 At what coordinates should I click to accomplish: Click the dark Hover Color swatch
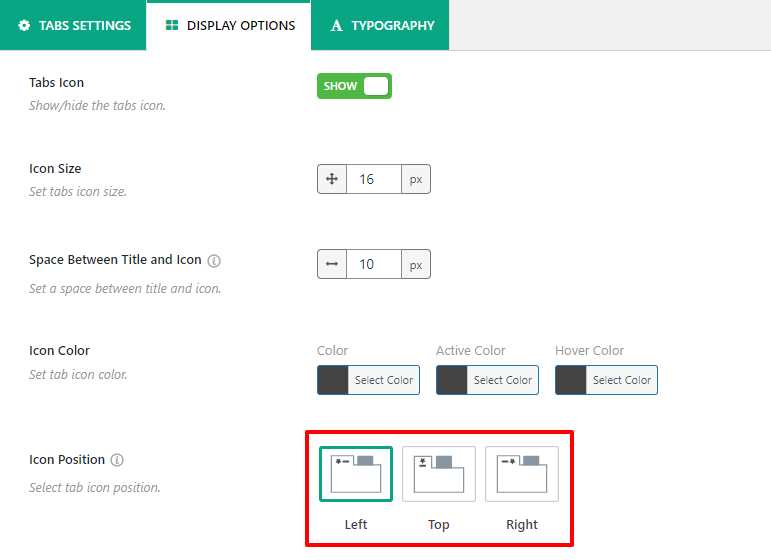[571, 380]
